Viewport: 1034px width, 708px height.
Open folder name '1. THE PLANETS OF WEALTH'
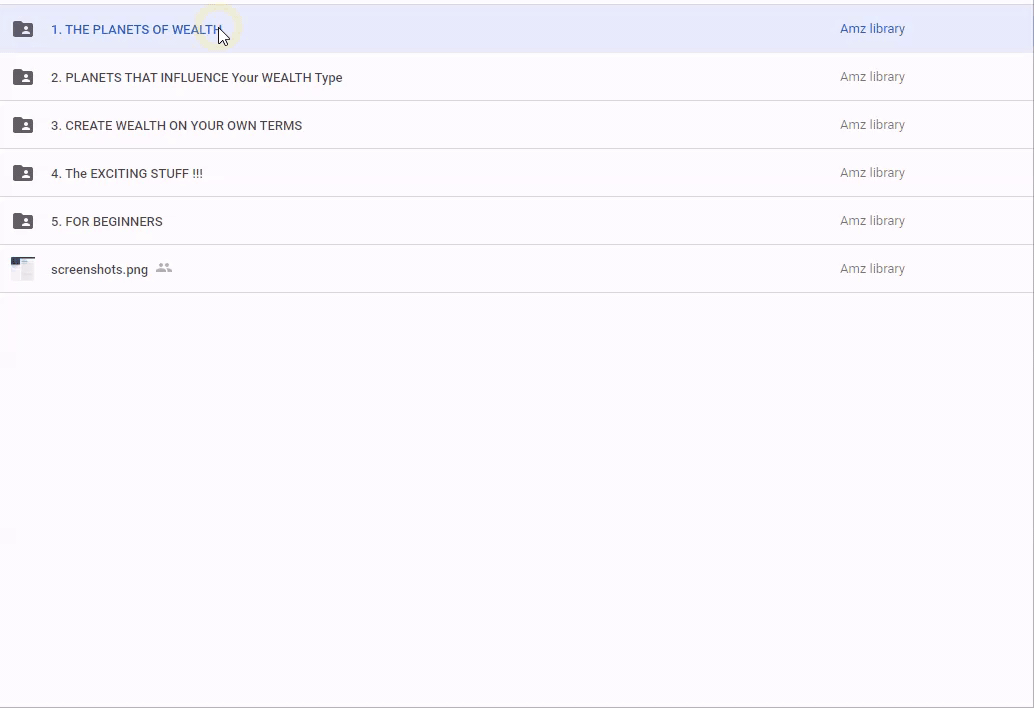(x=135, y=30)
